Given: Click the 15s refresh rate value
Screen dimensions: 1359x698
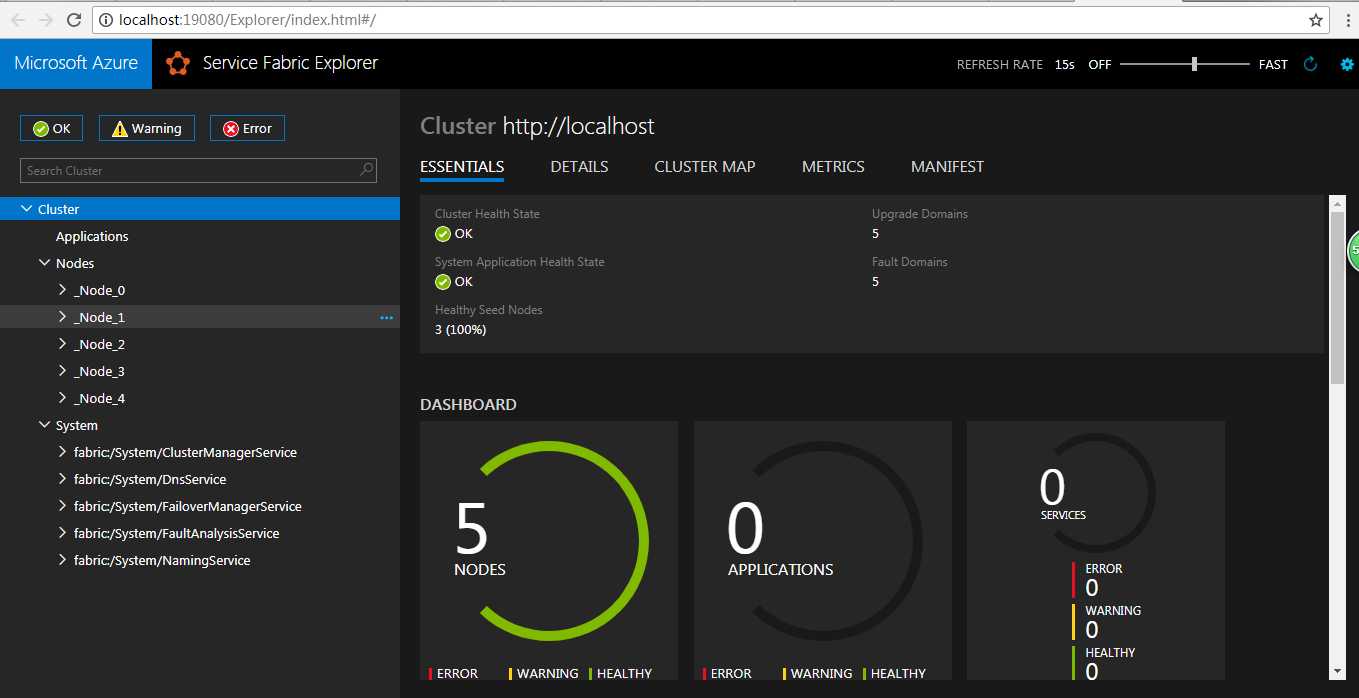Looking at the screenshot, I should [1065, 65].
